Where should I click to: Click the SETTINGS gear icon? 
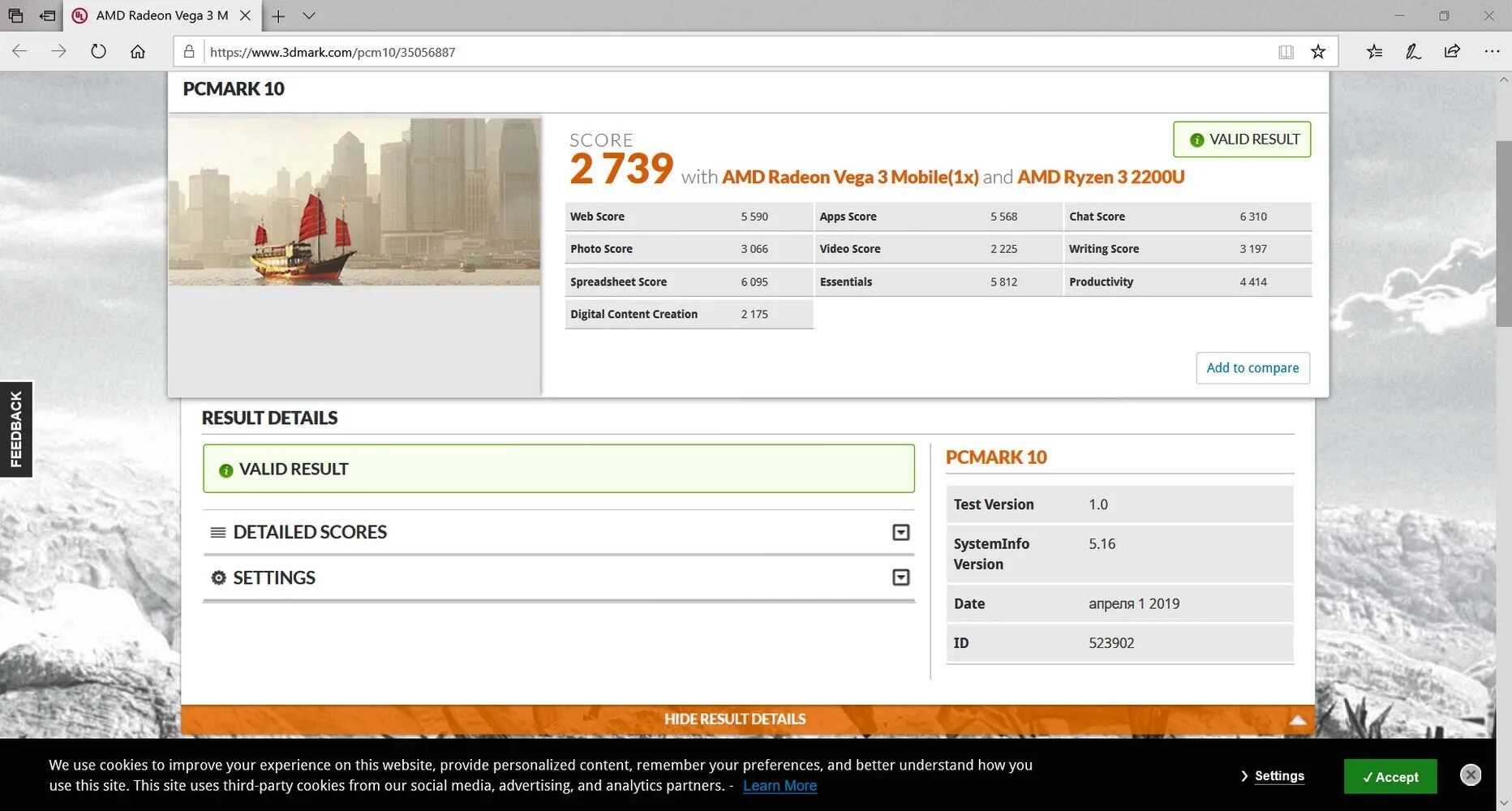click(218, 577)
